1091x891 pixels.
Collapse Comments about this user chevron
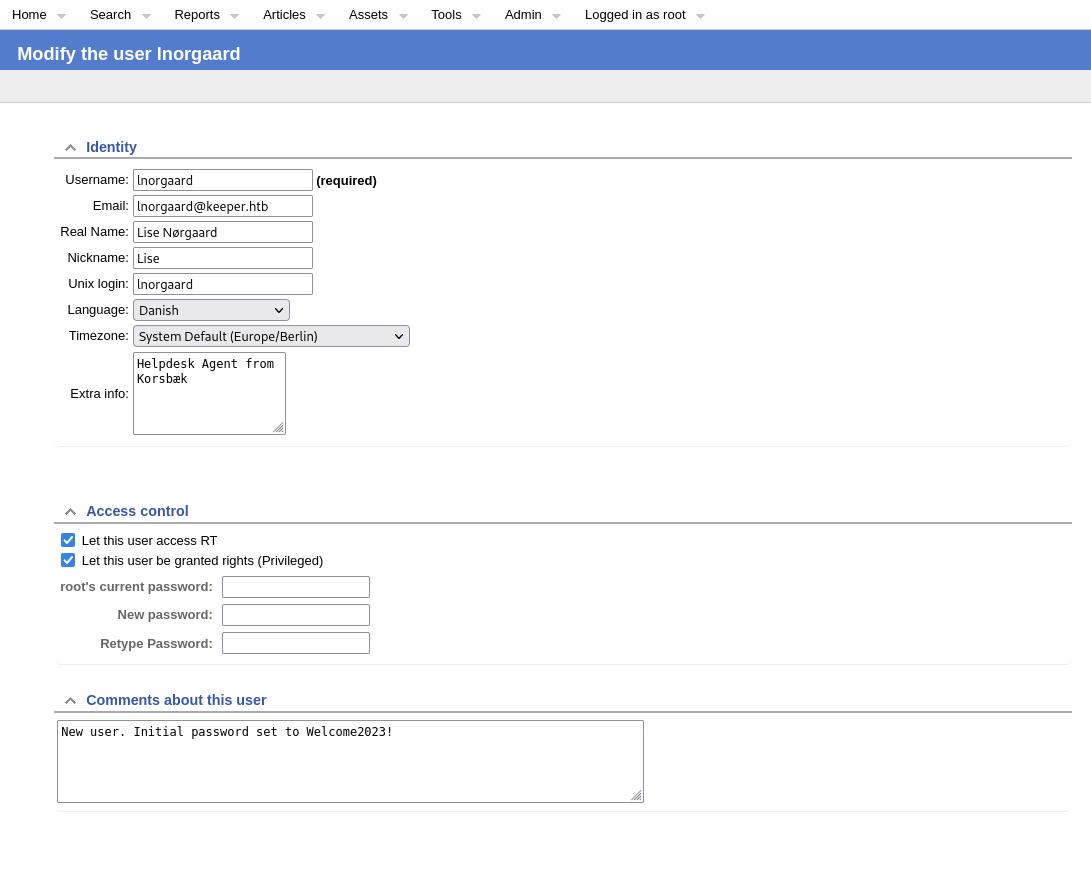70,701
